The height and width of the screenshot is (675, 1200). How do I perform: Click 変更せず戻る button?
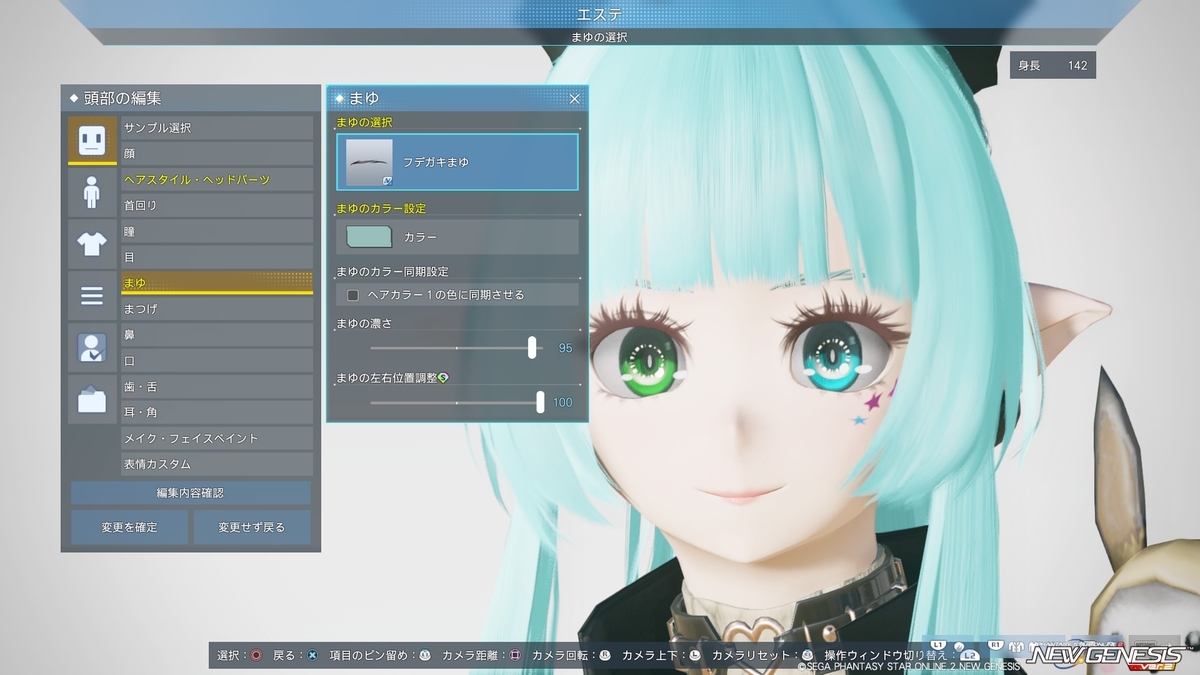pos(252,527)
